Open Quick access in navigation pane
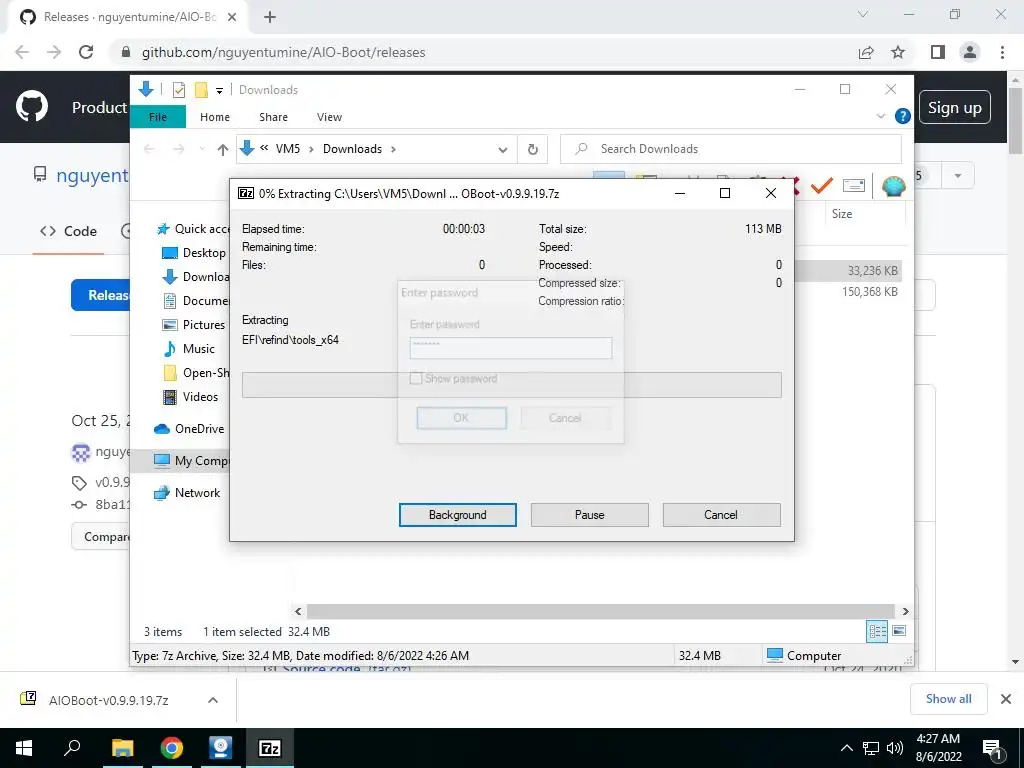This screenshot has width=1024, height=768. click(x=193, y=229)
